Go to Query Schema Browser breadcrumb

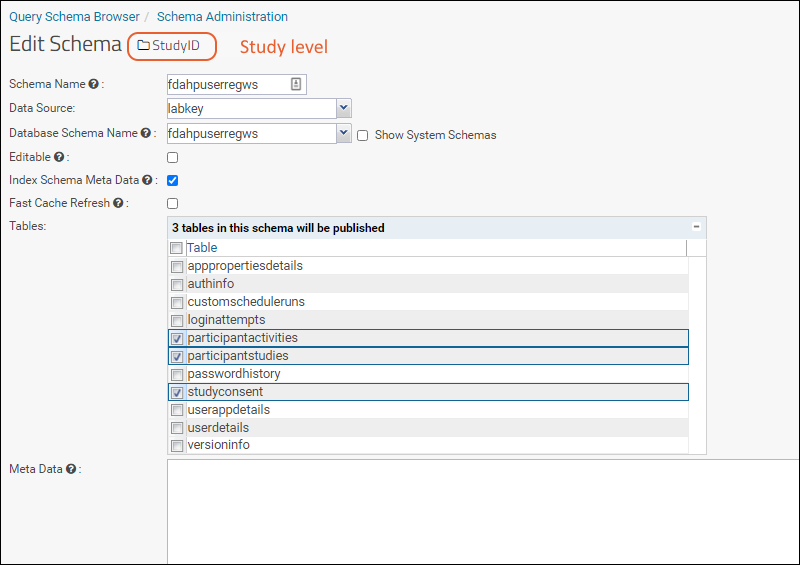tap(74, 17)
